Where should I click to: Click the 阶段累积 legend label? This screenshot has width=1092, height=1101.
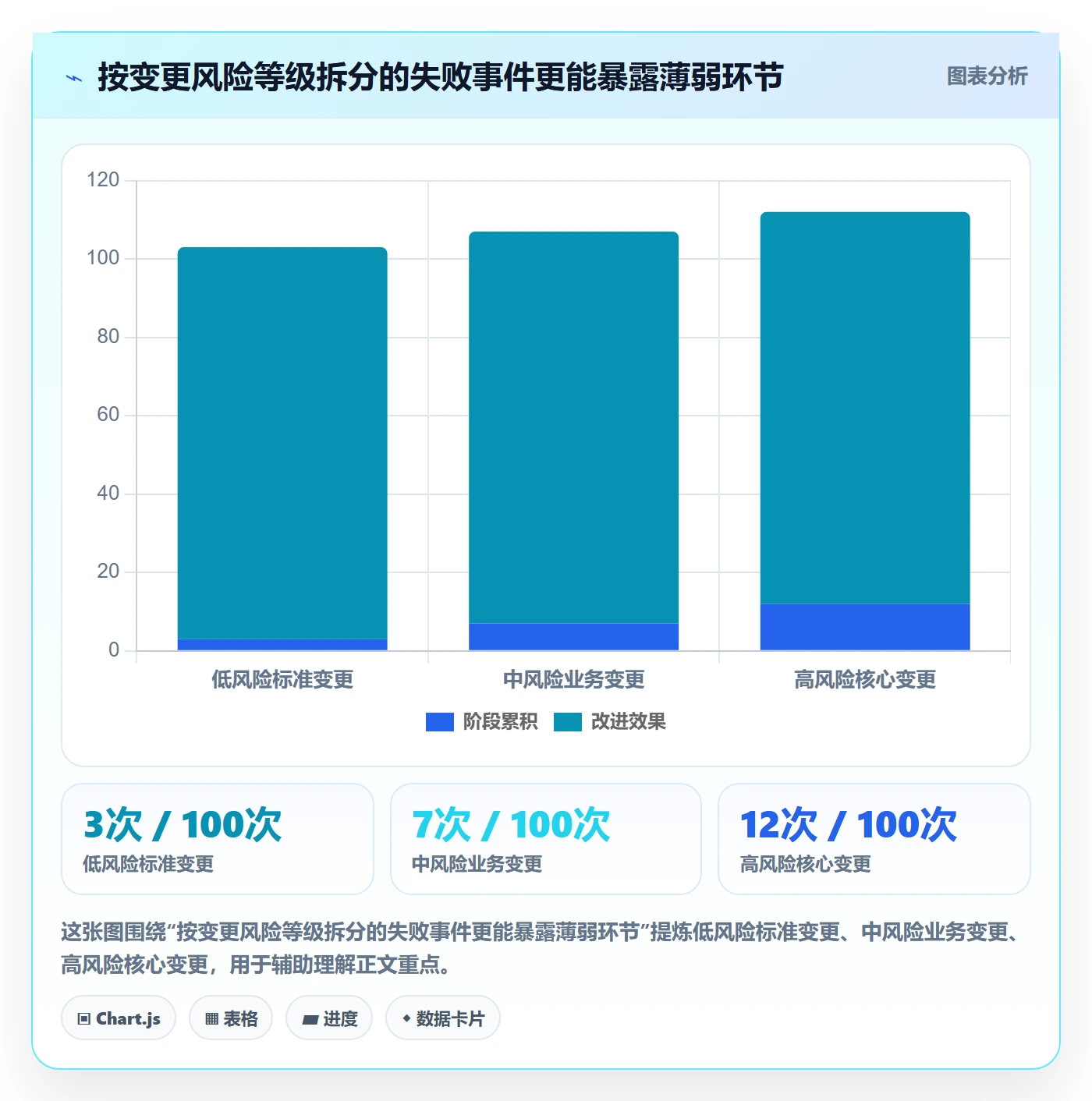[x=500, y=722]
